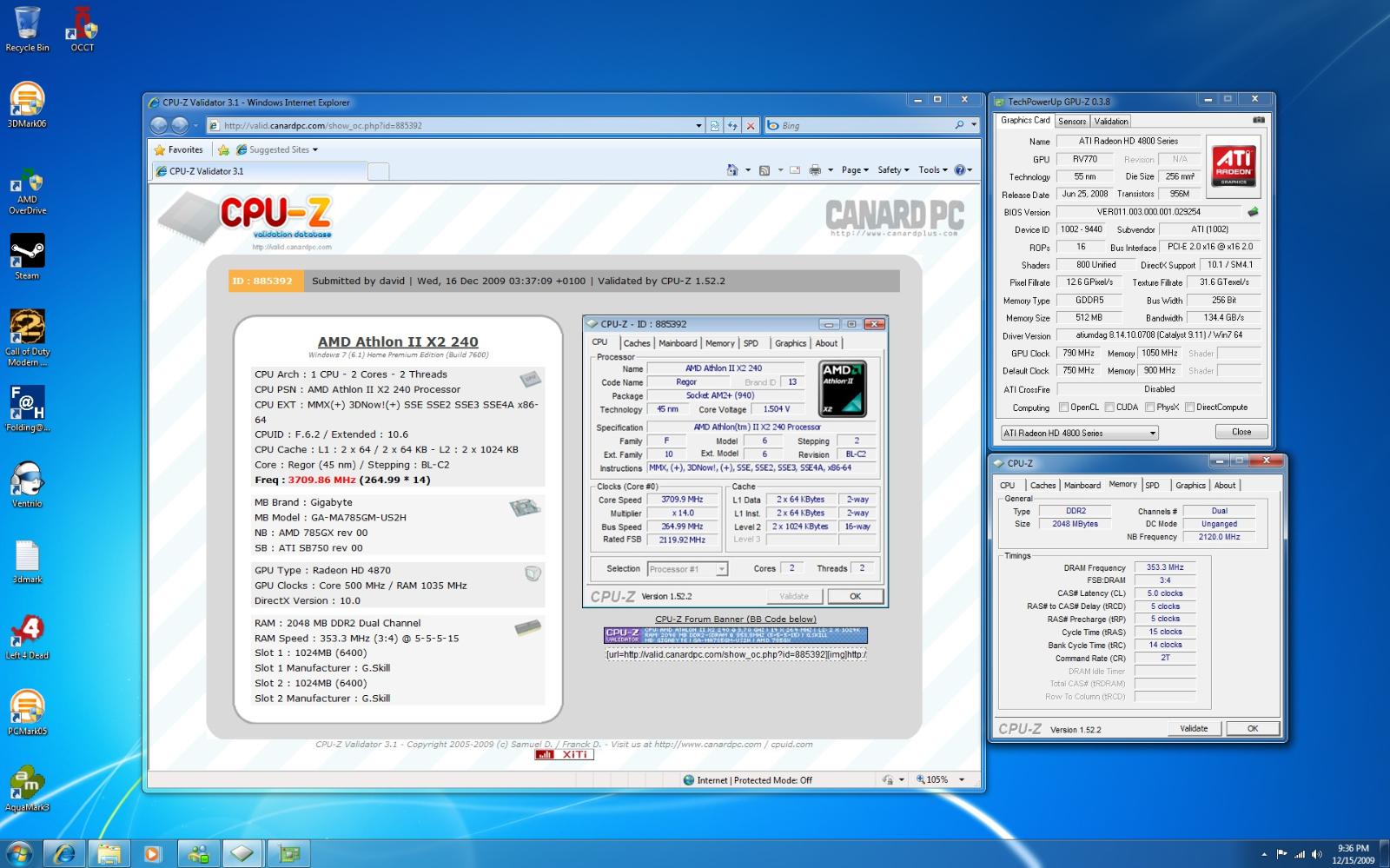Screen dimensions: 1390x868
Task: Stop loading with the red X icon
Action: 751,125
